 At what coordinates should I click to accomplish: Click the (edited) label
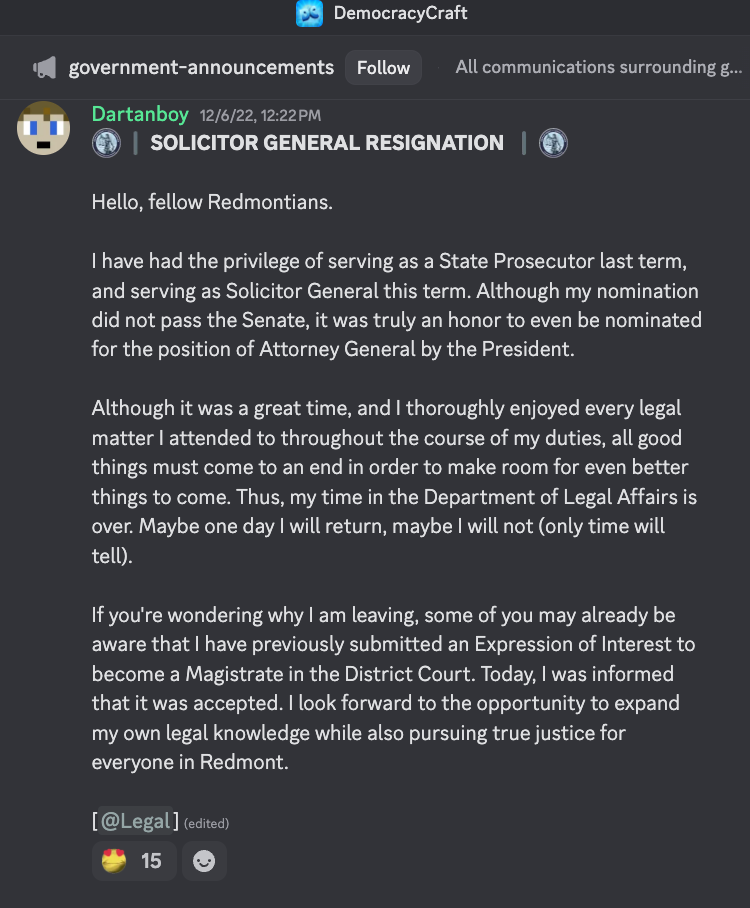click(x=206, y=823)
